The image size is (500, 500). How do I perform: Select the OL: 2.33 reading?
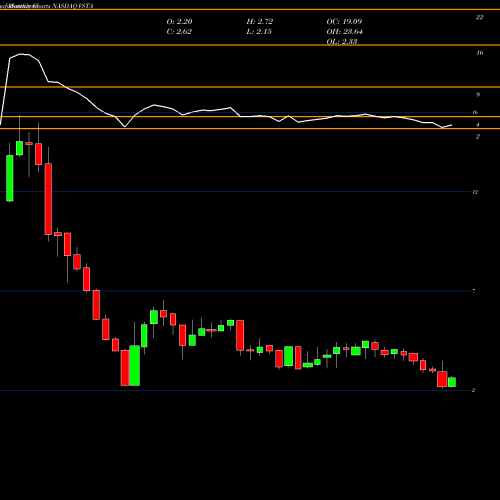pos(342,41)
